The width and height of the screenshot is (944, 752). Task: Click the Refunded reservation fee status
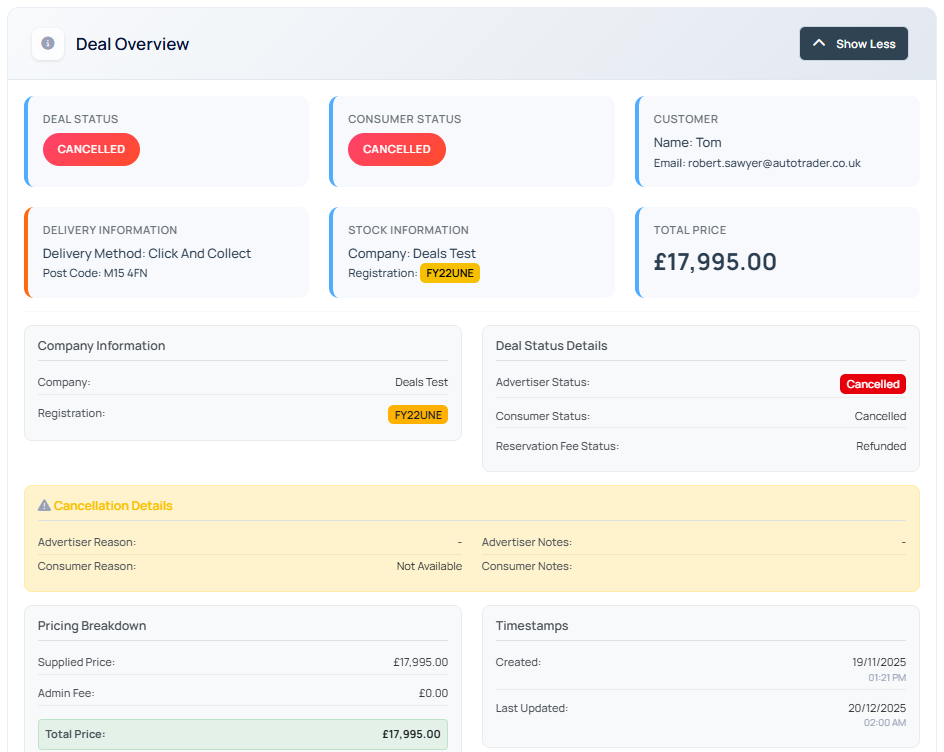click(x=880, y=446)
